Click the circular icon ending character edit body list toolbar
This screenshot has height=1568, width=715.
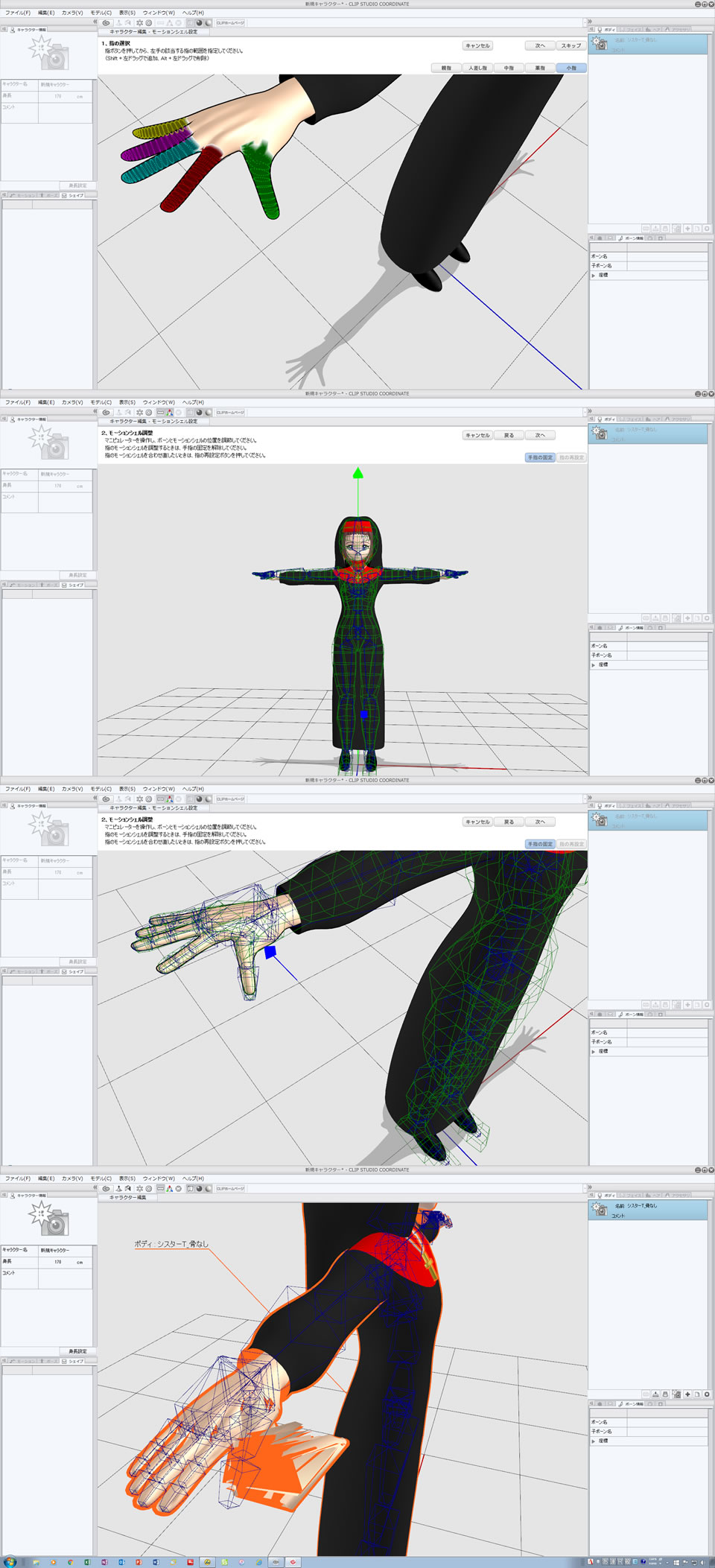click(707, 1394)
